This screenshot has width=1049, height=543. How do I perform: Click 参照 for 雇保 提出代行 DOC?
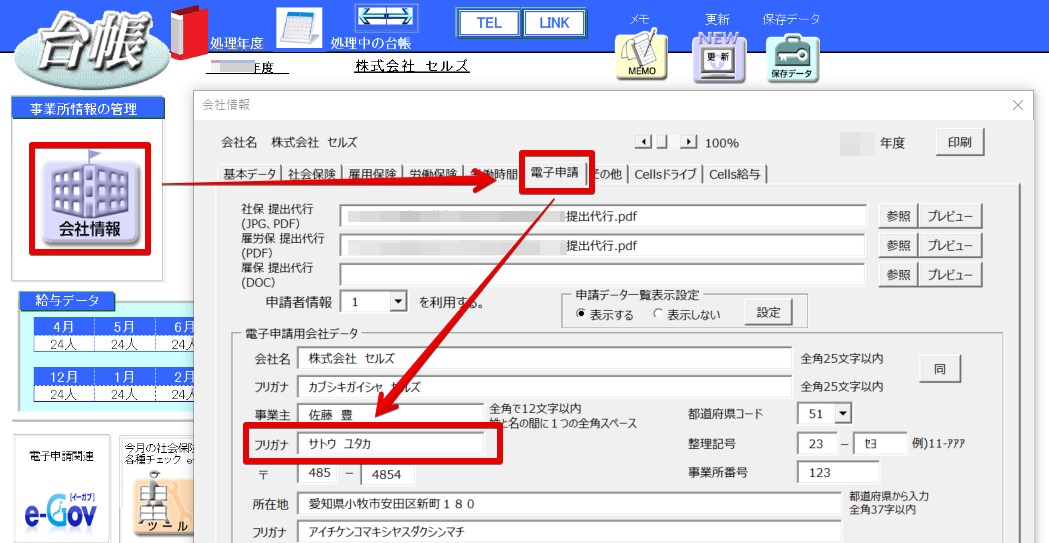[x=898, y=275]
